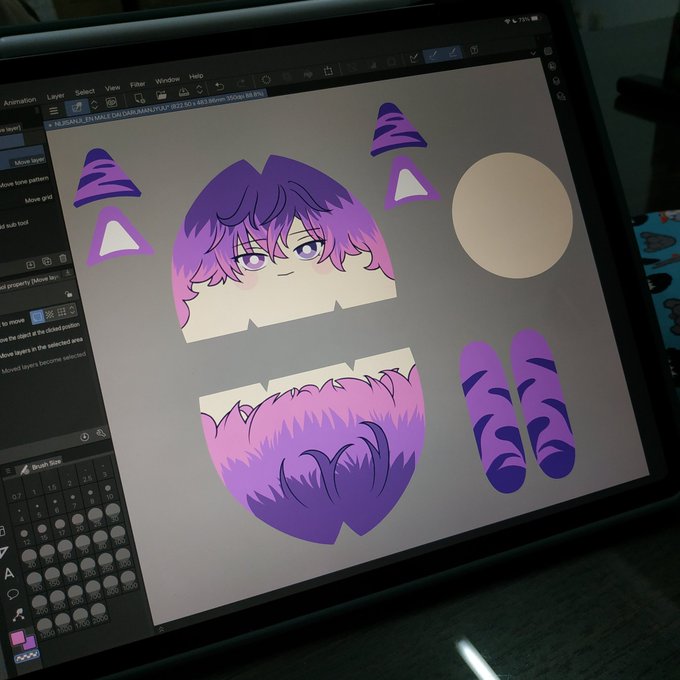Click the duplicate sub tool icon

(46, 262)
